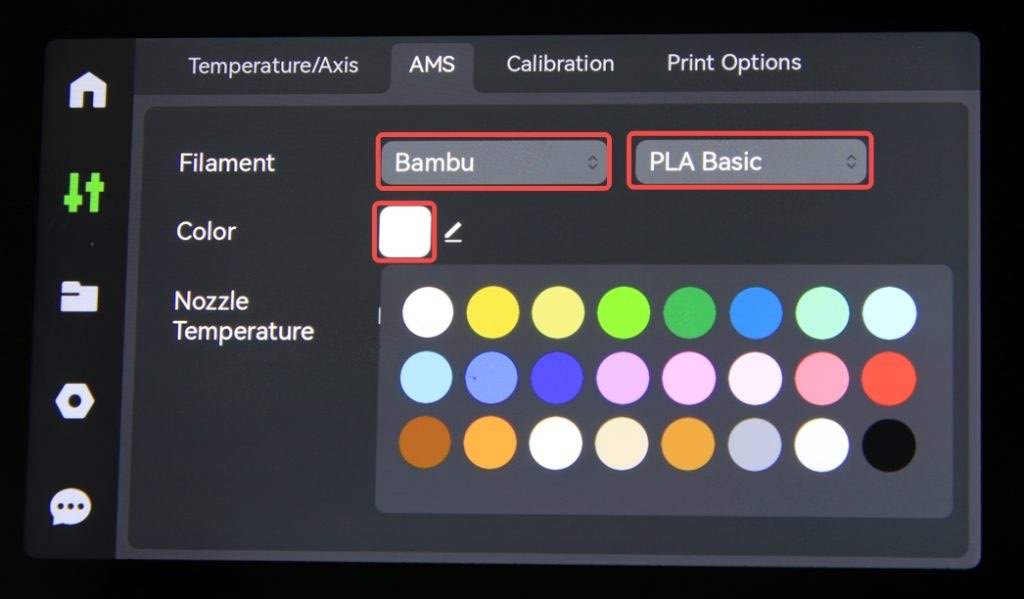The image size is (1024, 599).
Task: Open the messages chat bubble icon
Action: click(71, 507)
